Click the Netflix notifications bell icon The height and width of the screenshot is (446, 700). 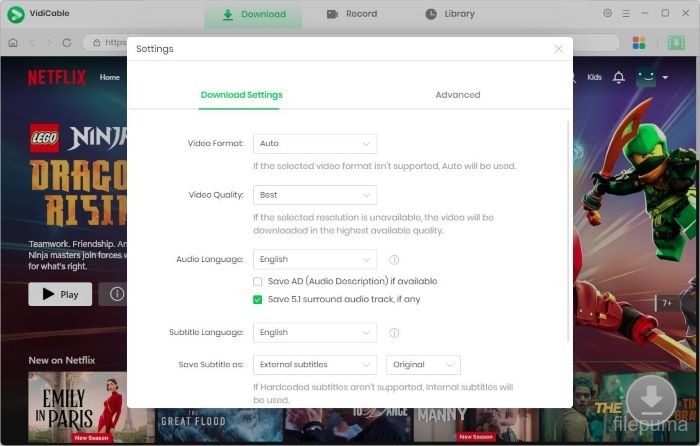click(618, 77)
